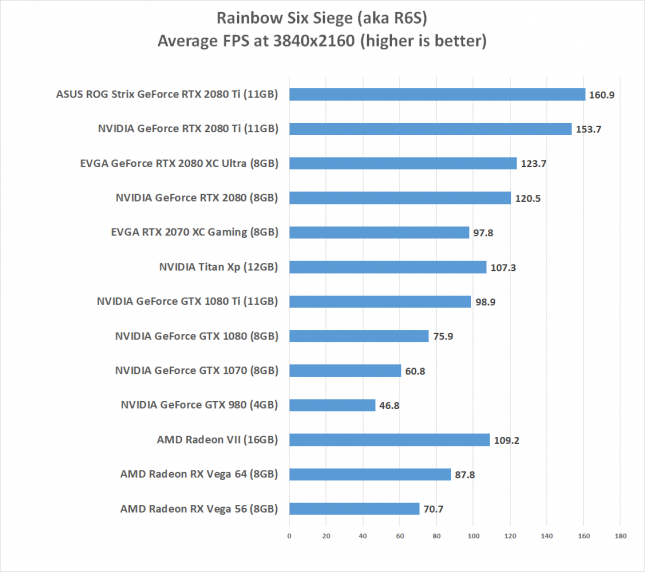
Task: Click the bar for GTX 980
Action: [332, 405]
